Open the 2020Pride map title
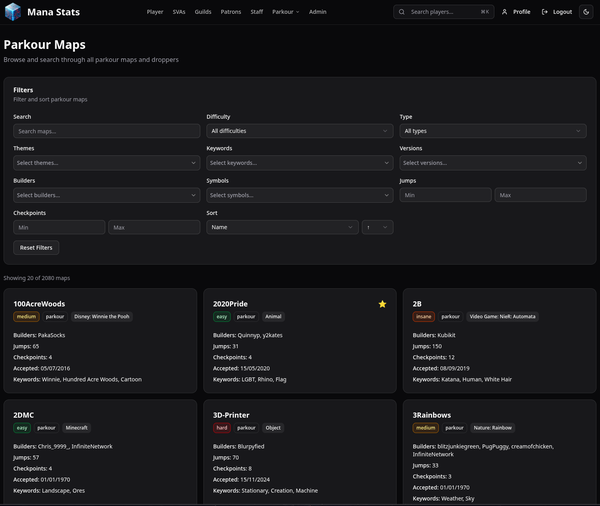This screenshot has height=506, width=600. [230, 304]
